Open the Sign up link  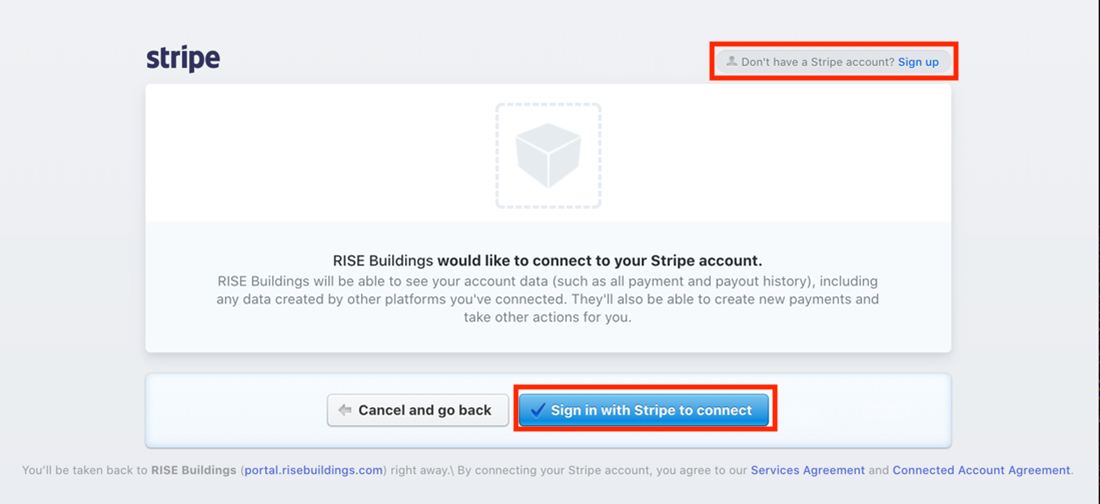point(918,62)
